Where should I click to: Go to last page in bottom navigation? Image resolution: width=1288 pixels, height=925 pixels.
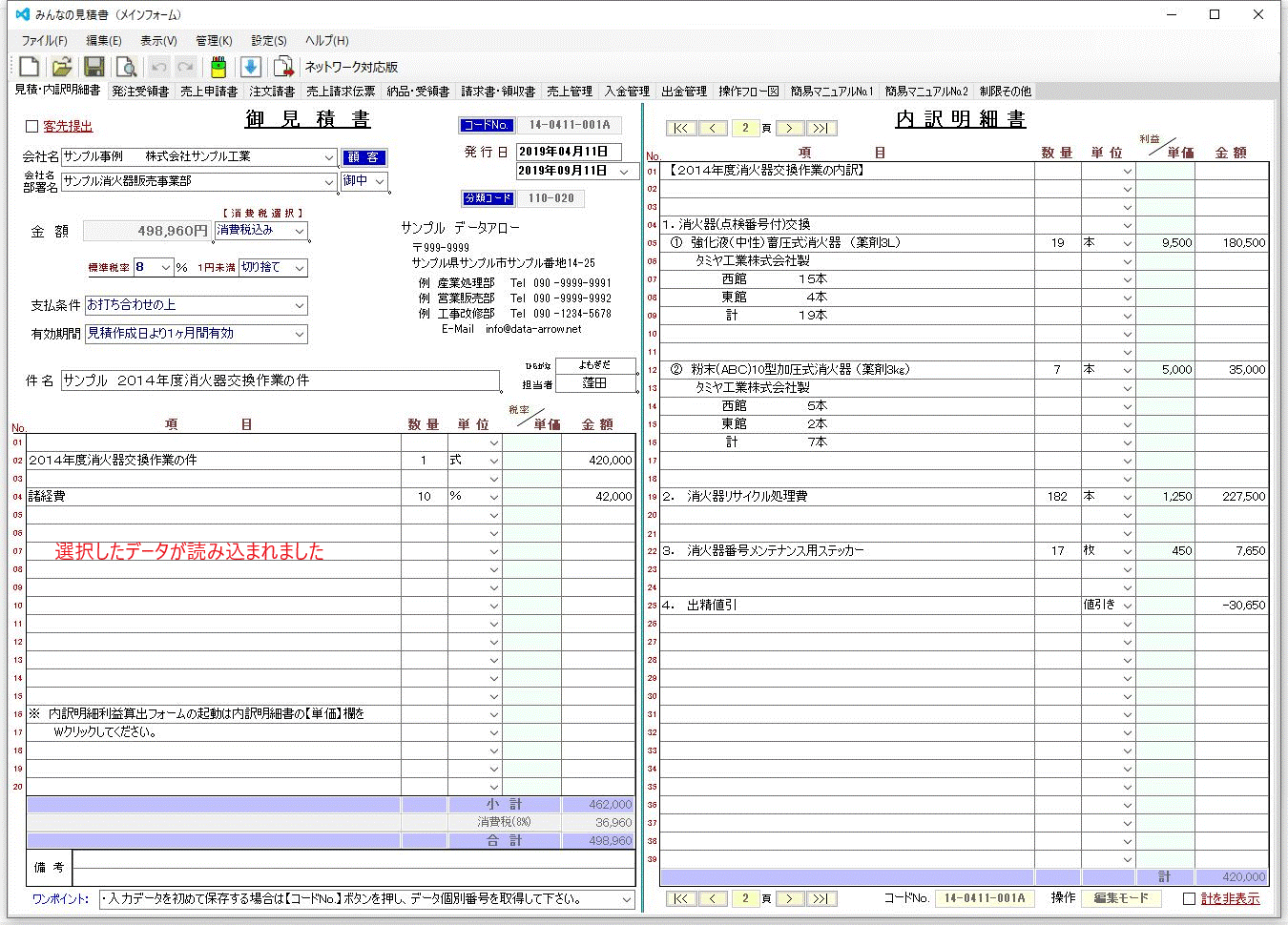[x=821, y=898]
